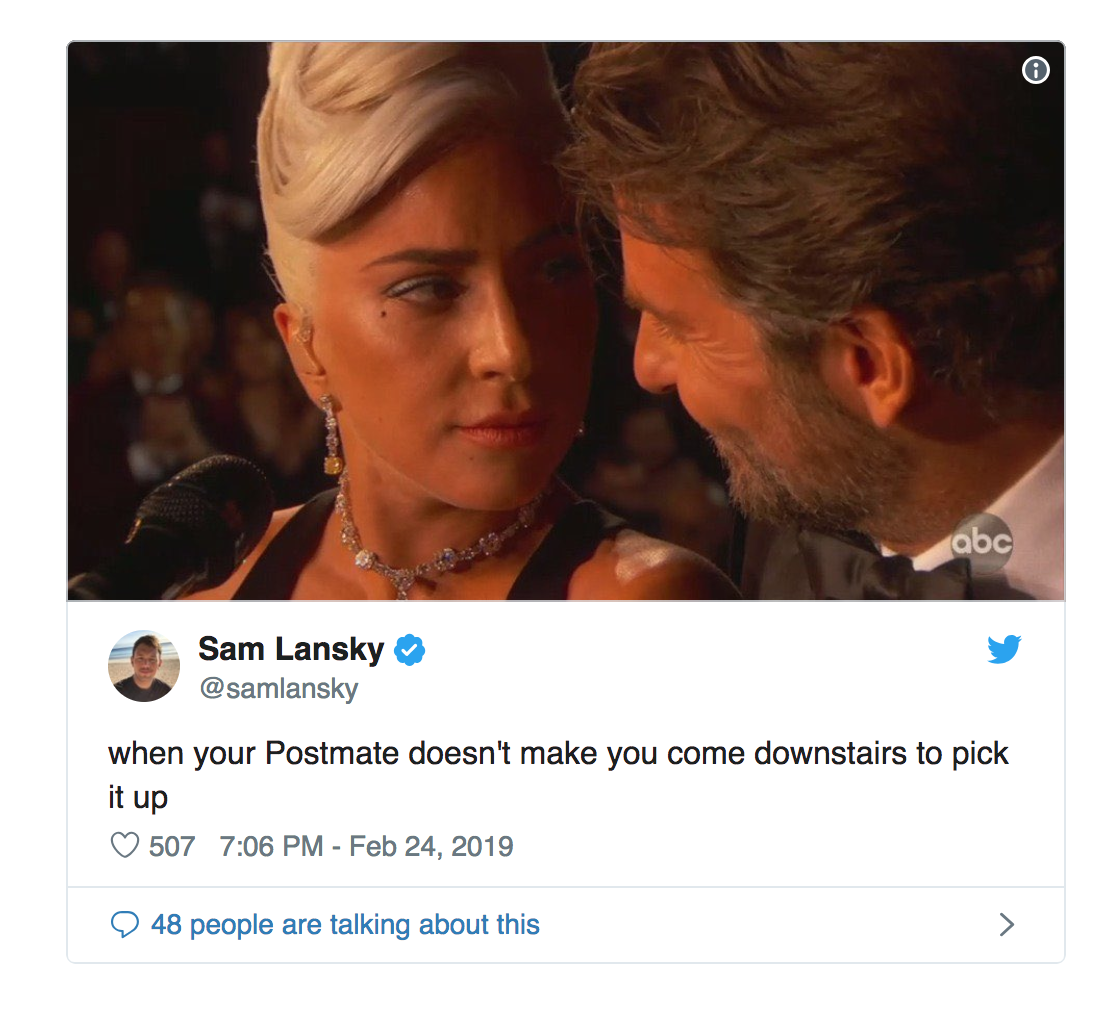This screenshot has width=1112, height=1010.
Task: Open '48 people are talking about this'
Action: coord(345,925)
